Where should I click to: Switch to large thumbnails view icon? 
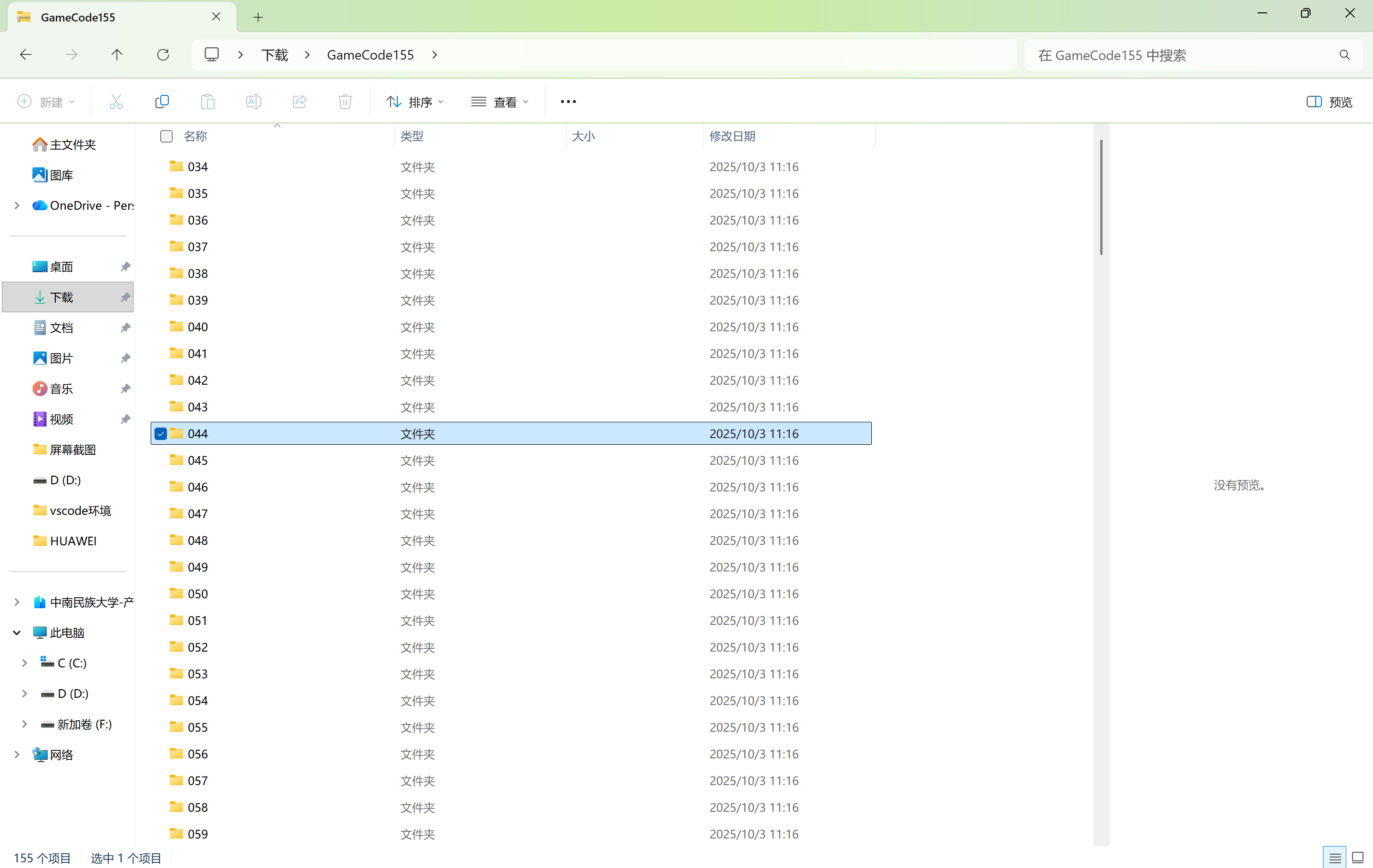click(x=1358, y=857)
